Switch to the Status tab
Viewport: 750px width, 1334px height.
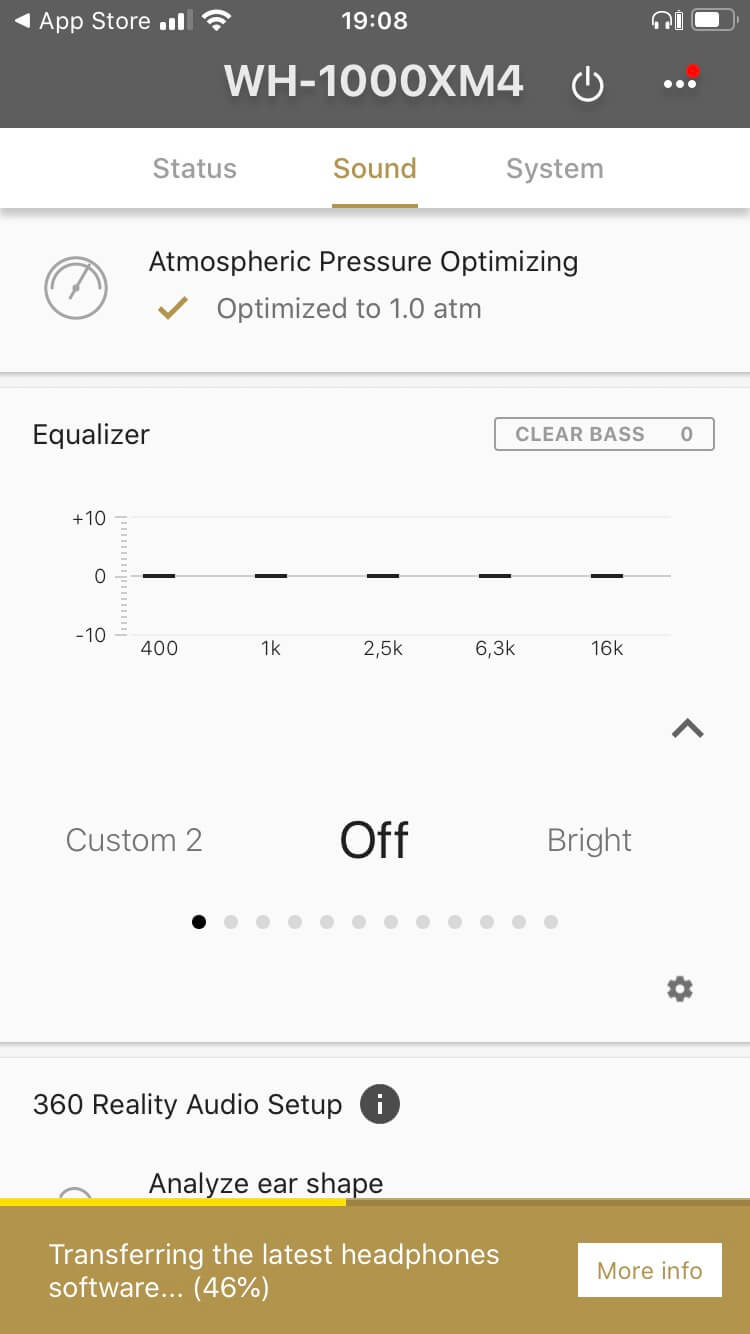[x=194, y=168]
